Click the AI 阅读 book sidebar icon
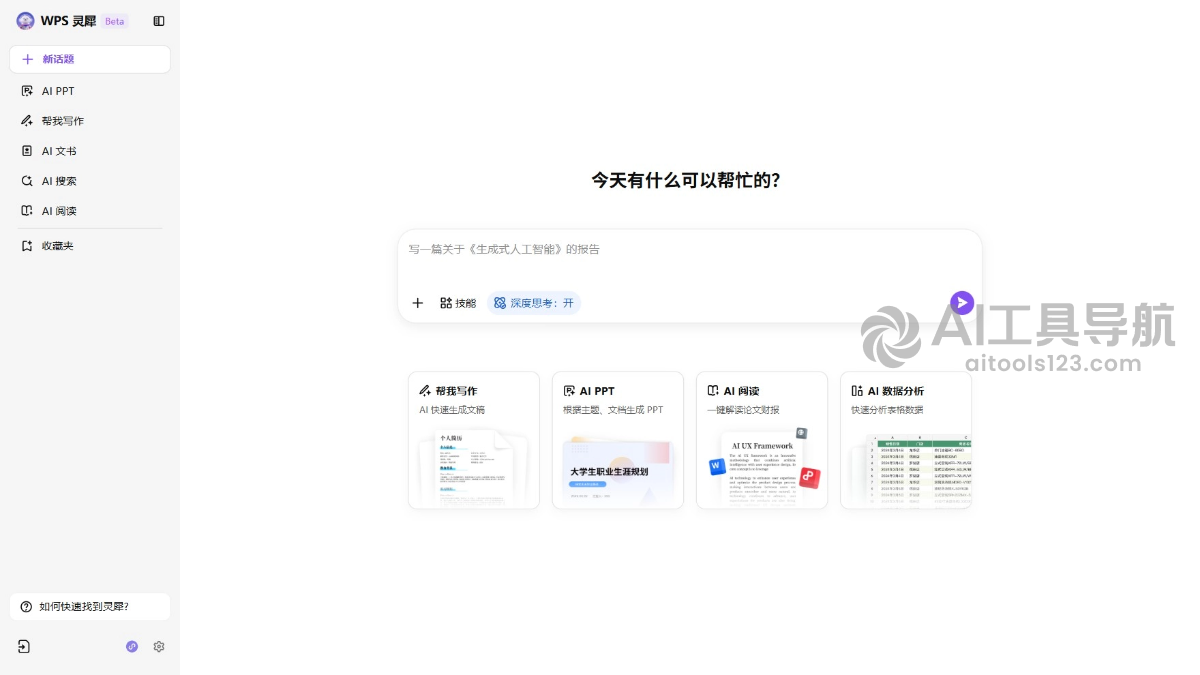Image resolution: width=1200 pixels, height=675 pixels. (27, 211)
